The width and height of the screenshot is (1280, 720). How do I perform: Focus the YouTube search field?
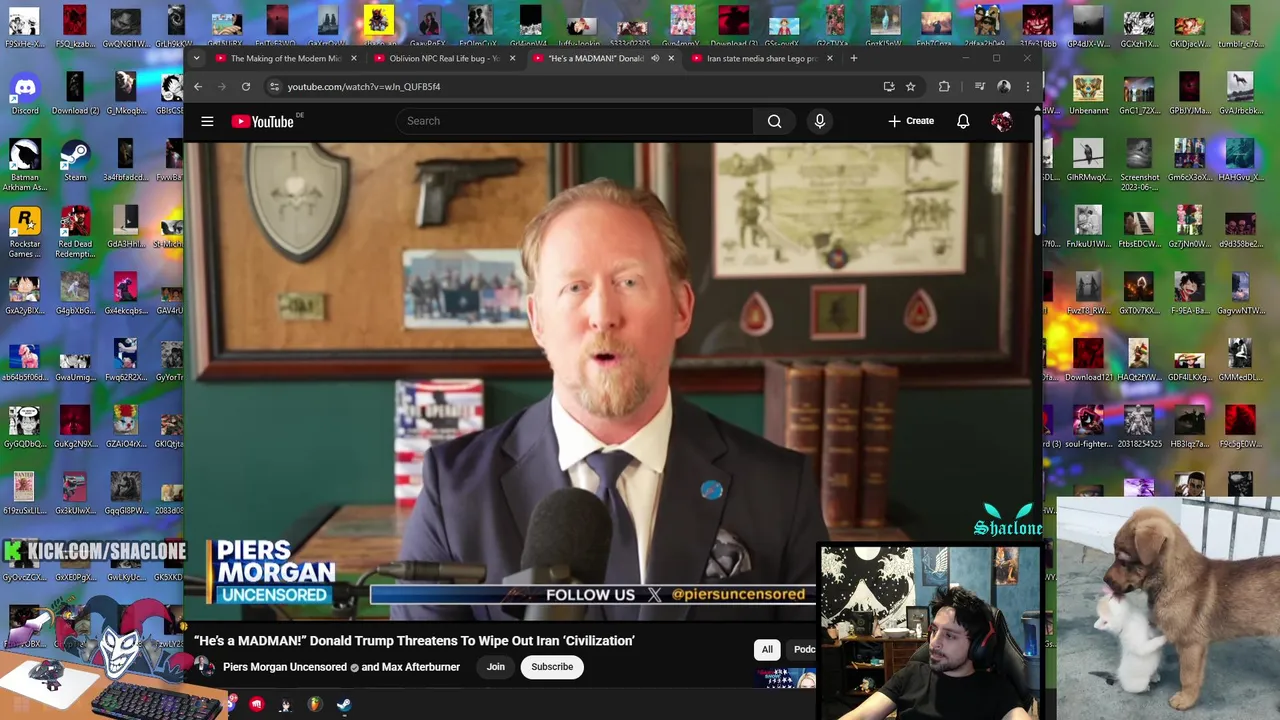(x=575, y=121)
